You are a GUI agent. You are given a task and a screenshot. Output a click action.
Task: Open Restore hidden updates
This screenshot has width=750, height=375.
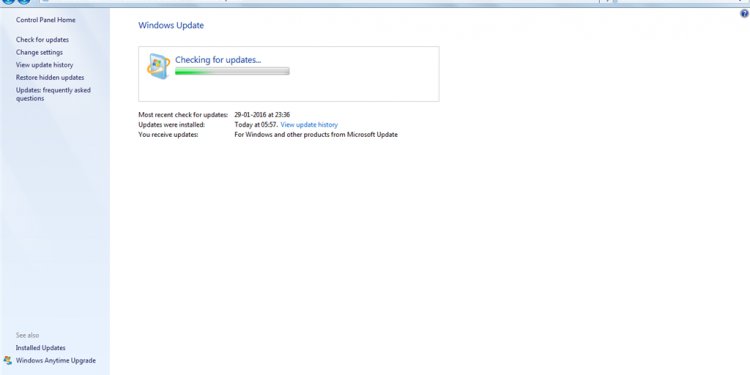point(50,77)
